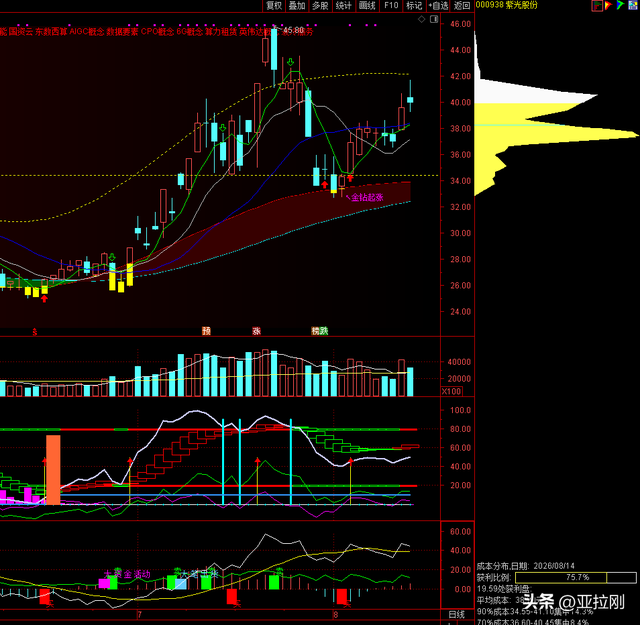Select the first chip distribution mode icon
Image resolution: width=640 pixels, height=625 pixels.
pos(597,5)
